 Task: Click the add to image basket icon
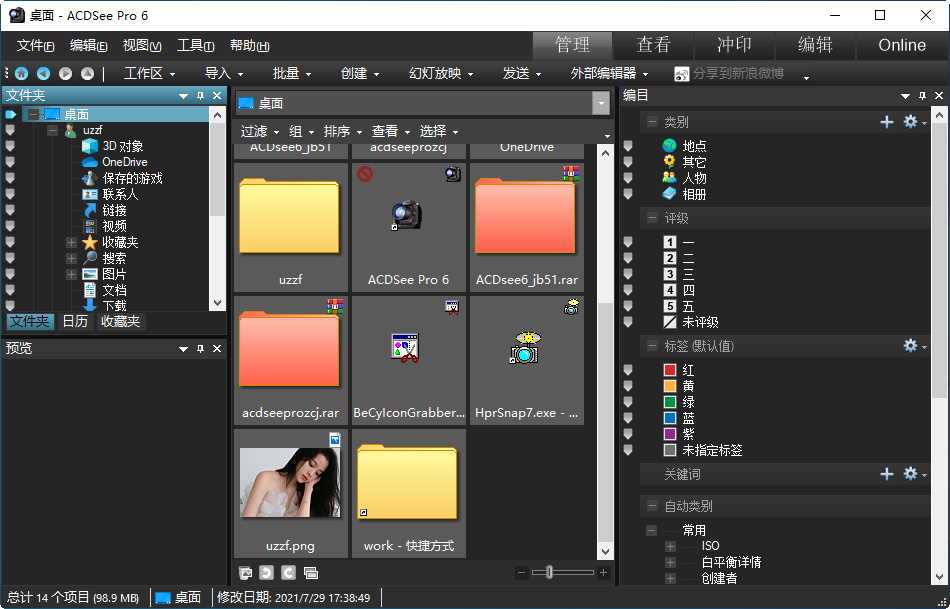pos(245,573)
